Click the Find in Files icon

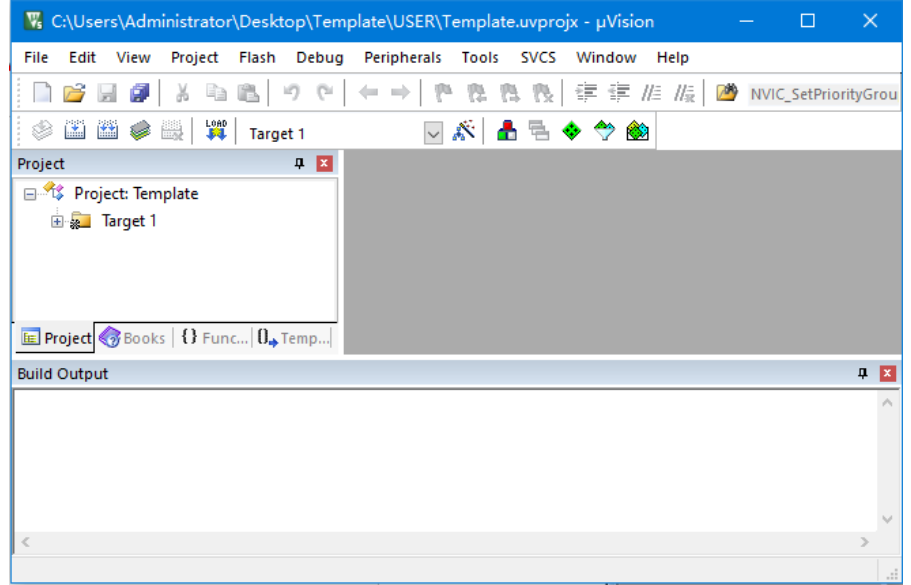coord(726,93)
